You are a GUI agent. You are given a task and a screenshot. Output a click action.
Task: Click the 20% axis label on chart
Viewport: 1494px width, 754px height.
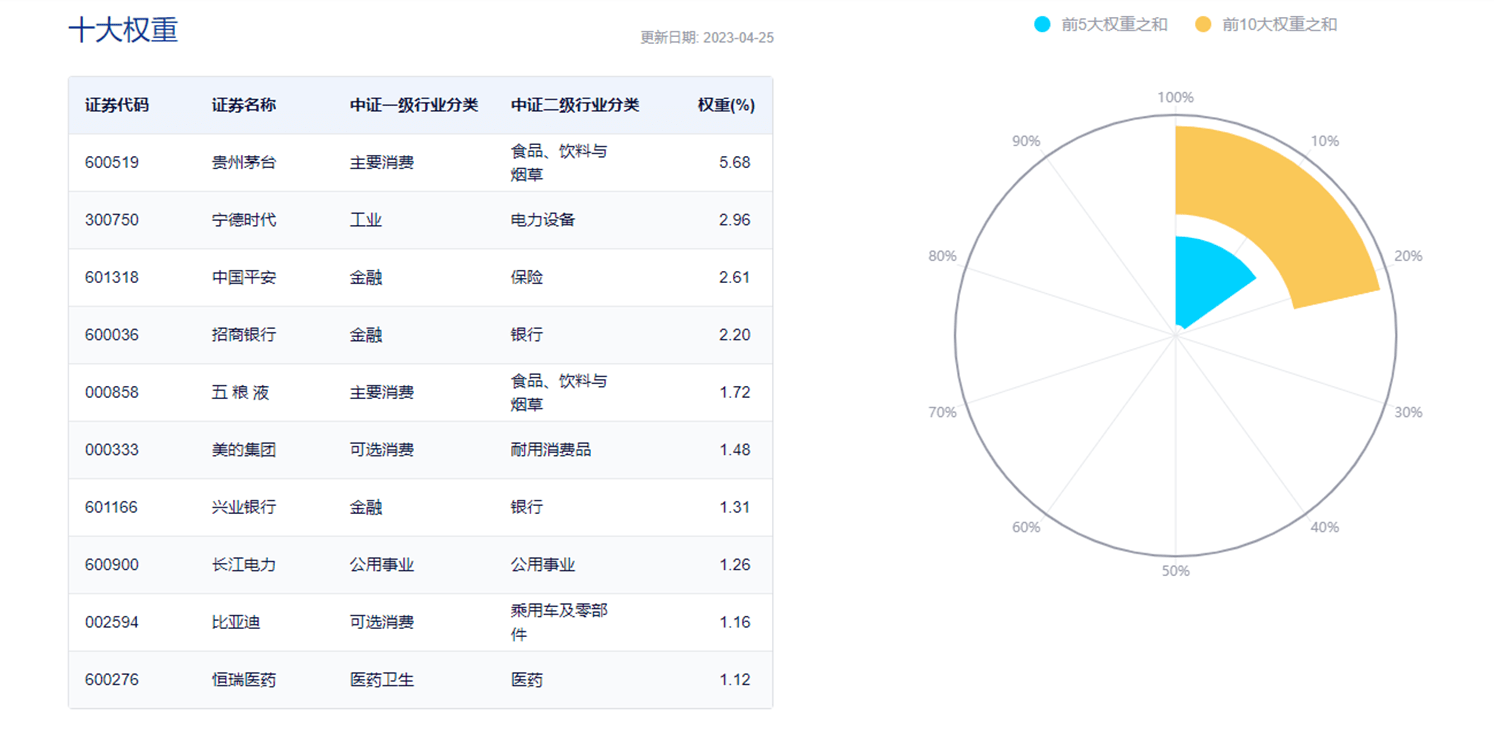pos(1408,256)
